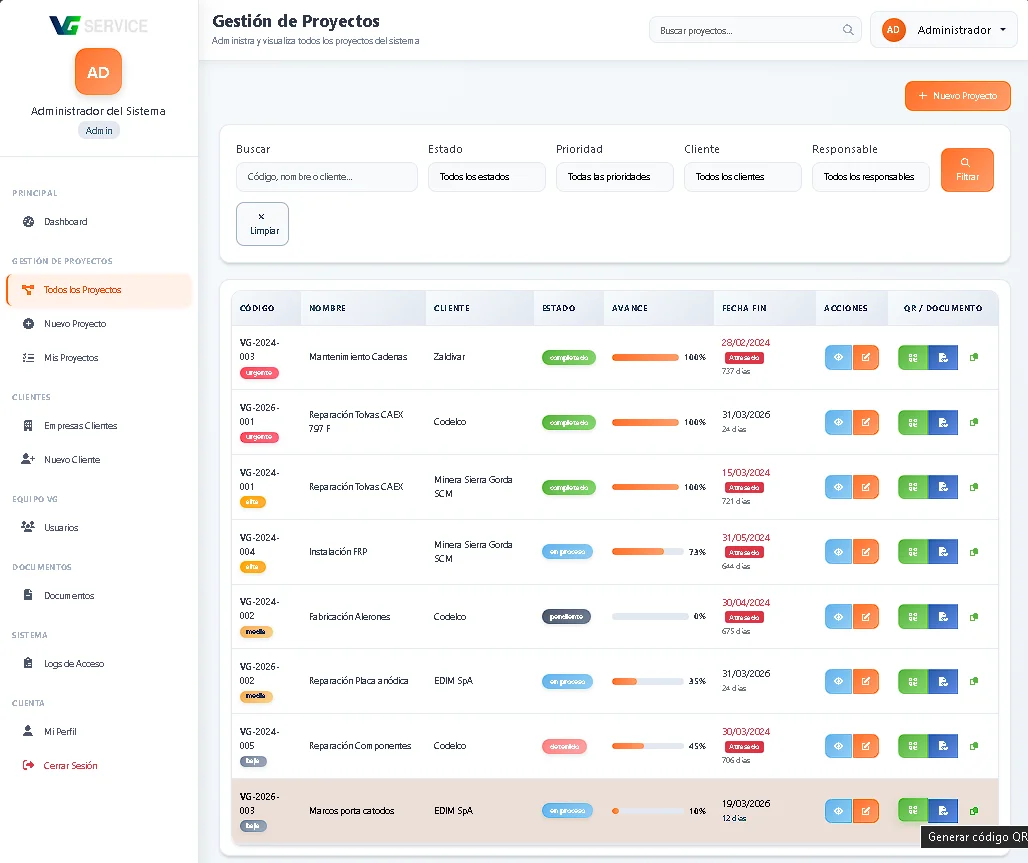The height and width of the screenshot is (863, 1028).
Task: View details of Mantenimiento Cadenas with eye icon
Action: pyautogui.click(x=838, y=358)
